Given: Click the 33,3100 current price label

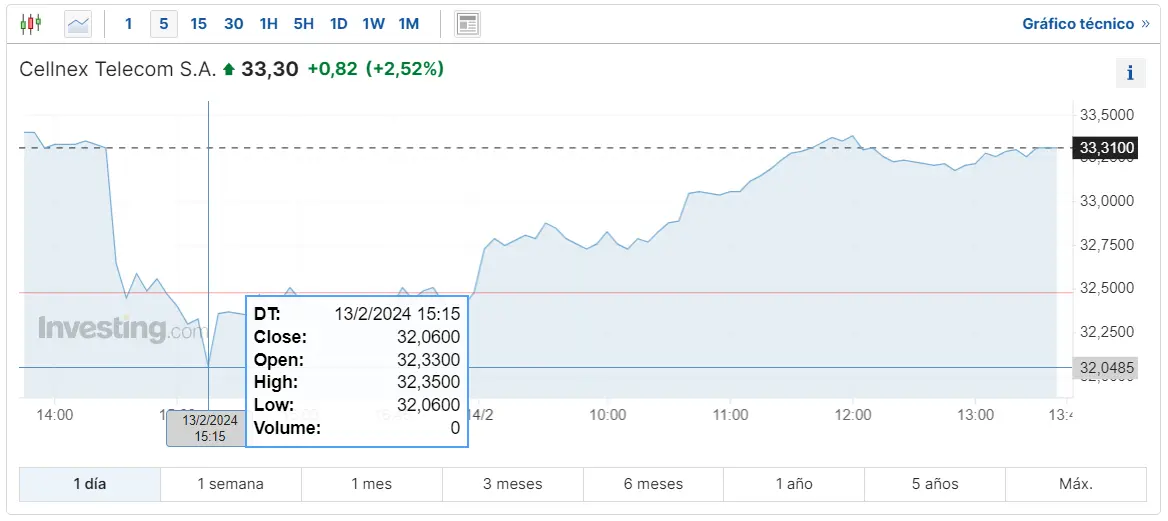Looking at the screenshot, I should (x=1105, y=148).
